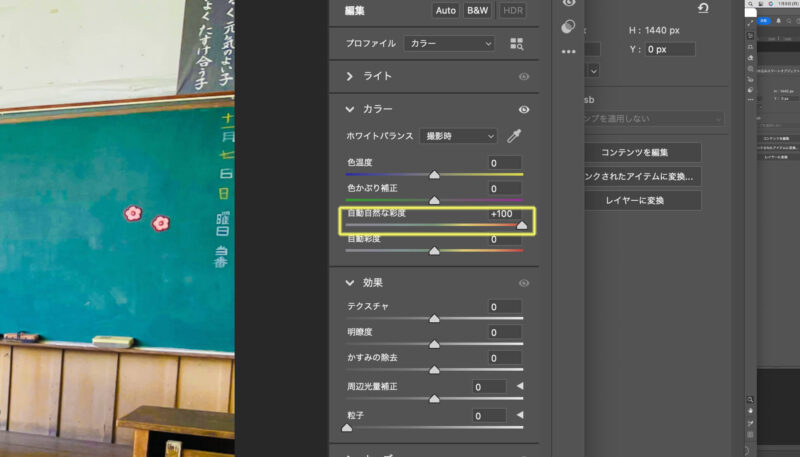Click コンテンツを編集 button
The width and height of the screenshot is (800, 457).
[x=643, y=153]
